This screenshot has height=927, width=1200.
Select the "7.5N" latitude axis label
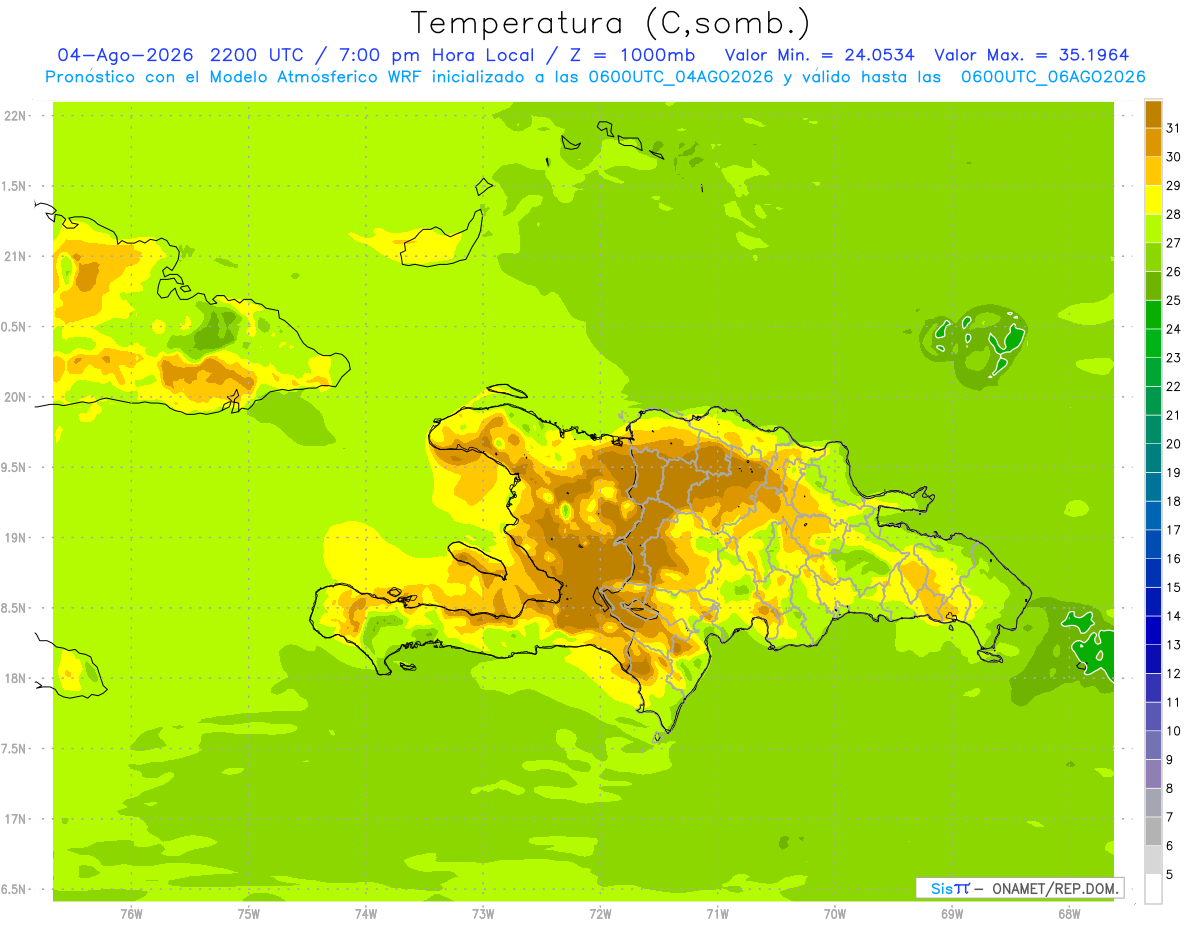(x=14, y=748)
